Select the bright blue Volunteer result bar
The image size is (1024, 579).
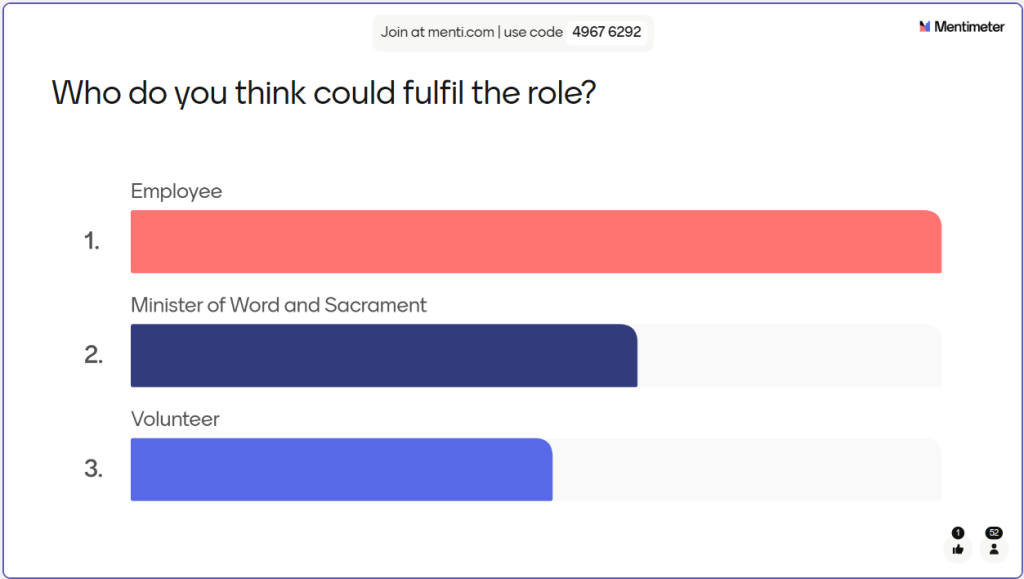click(x=341, y=470)
